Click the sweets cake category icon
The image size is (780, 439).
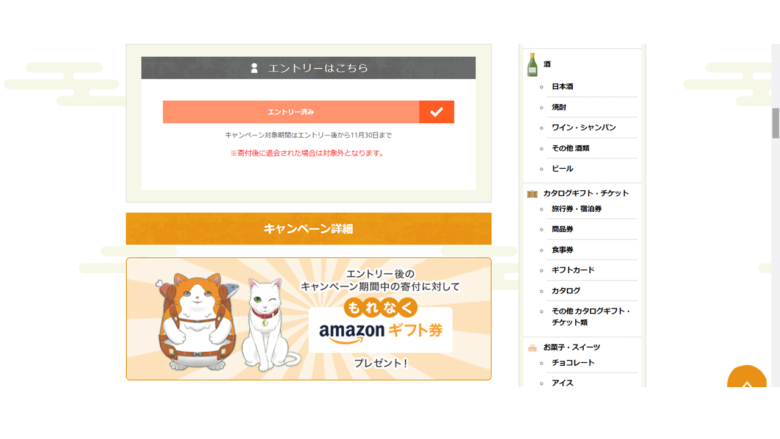tap(532, 348)
